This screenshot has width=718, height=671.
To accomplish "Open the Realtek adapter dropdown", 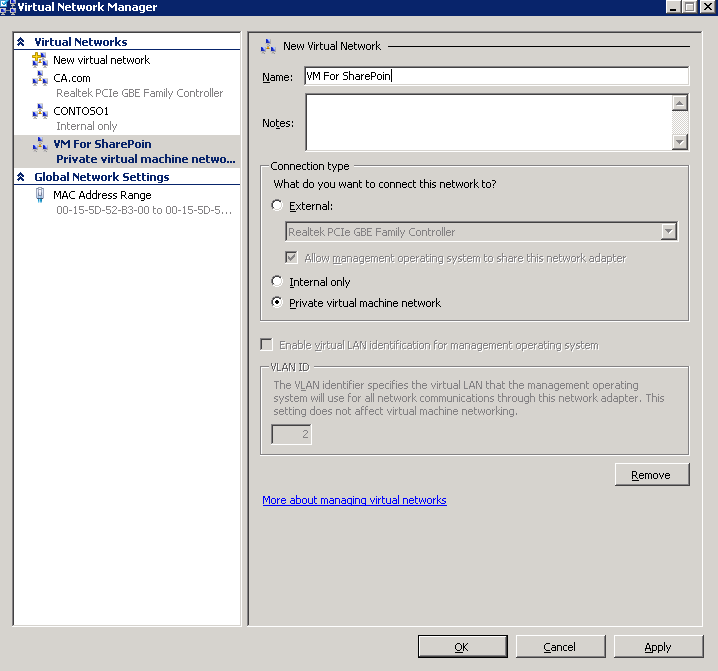I will click(x=669, y=232).
